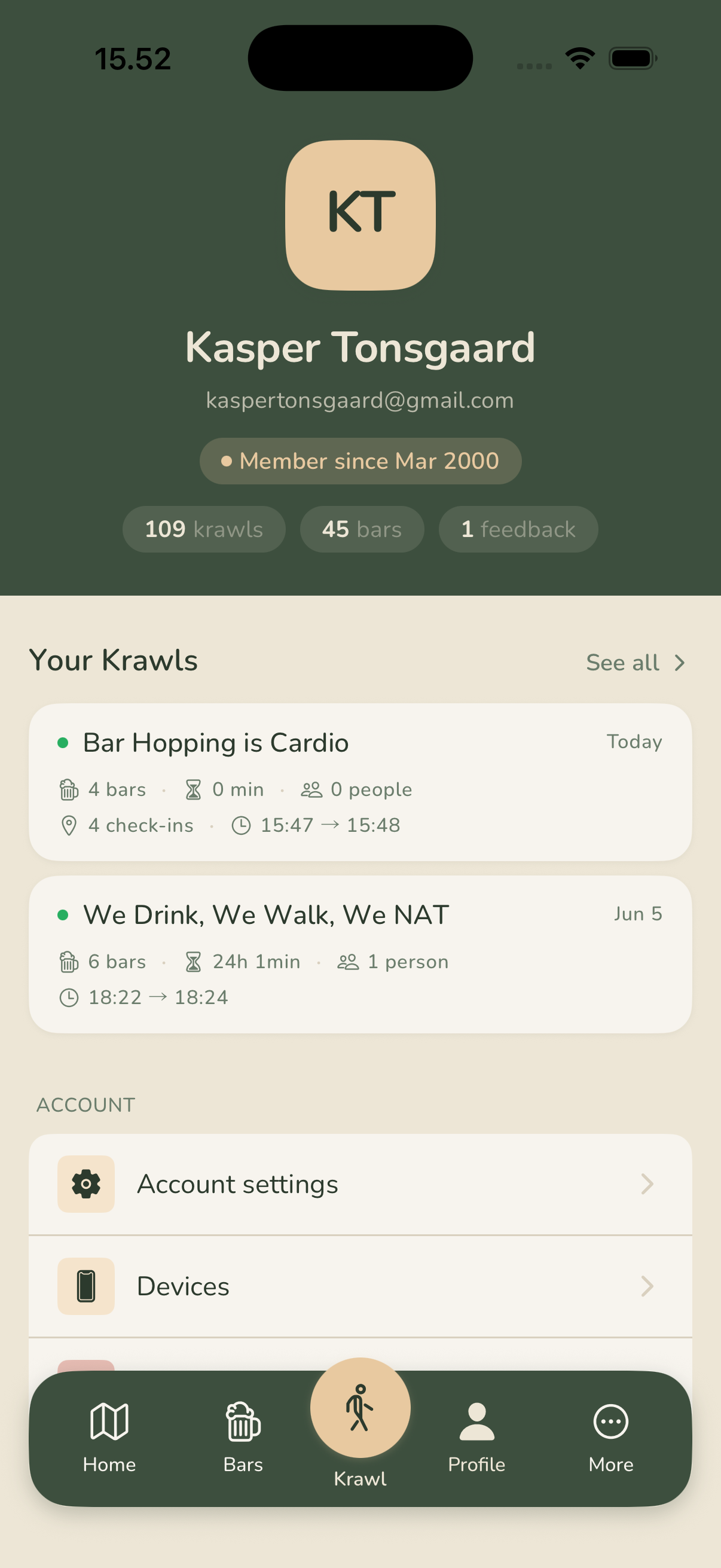Select the 45 bars stat pill
721x1568 pixels.
(x=362, y=529)
